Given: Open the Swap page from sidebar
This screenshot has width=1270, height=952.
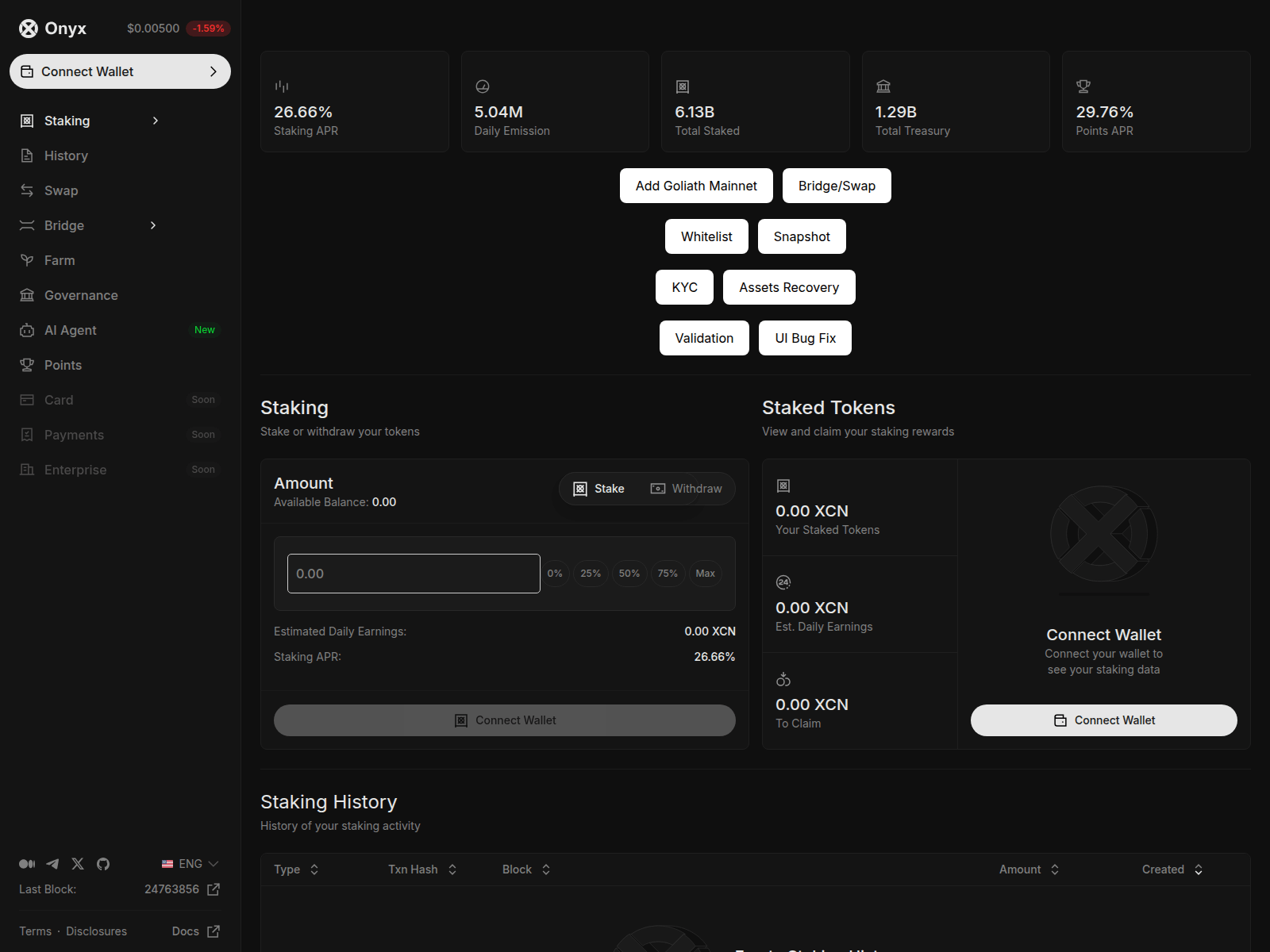Looking at the screenshot, I should [61, 190].
